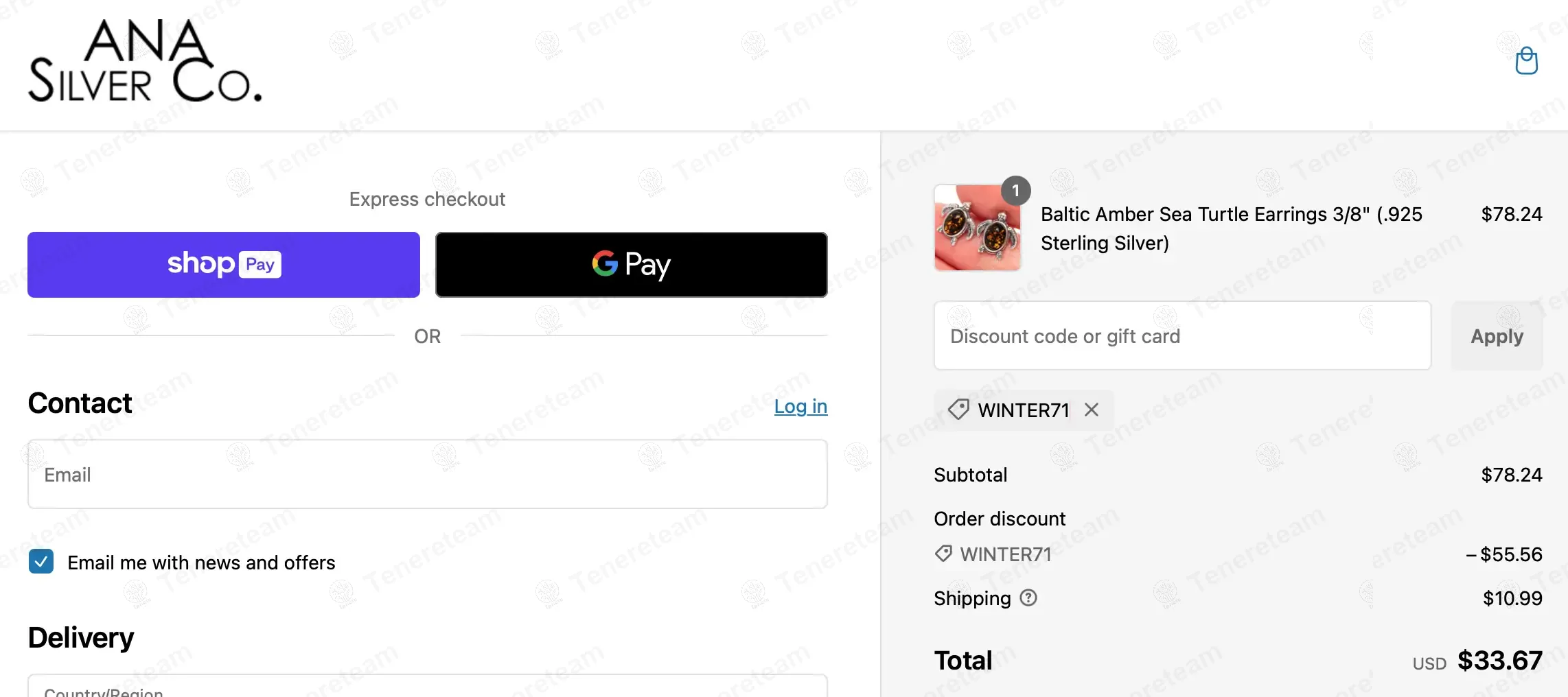Open the Country/Region dropdown
The width and height of the screenshot is (1568, 697).
click(x=427, y=687)
